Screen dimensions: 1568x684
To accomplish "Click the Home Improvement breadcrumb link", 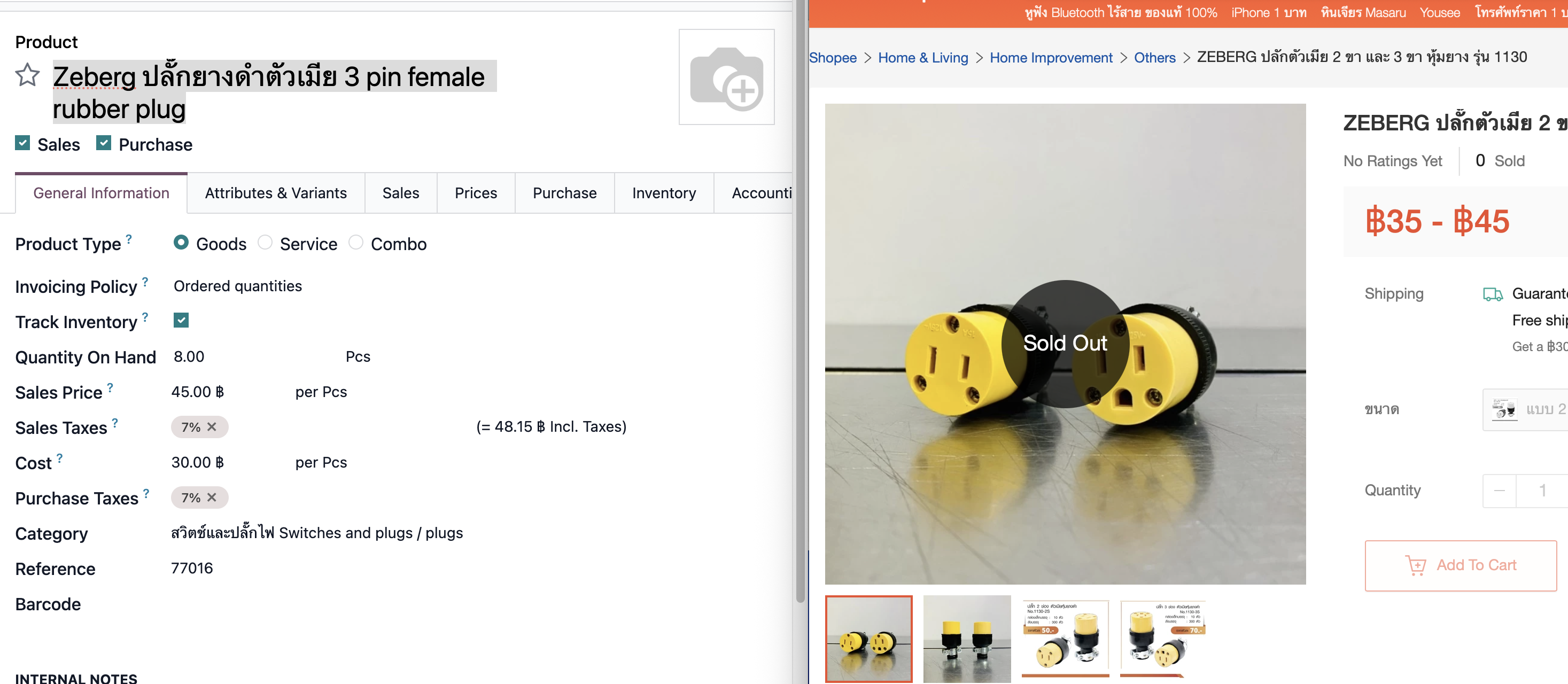I will click(1050, 58).
